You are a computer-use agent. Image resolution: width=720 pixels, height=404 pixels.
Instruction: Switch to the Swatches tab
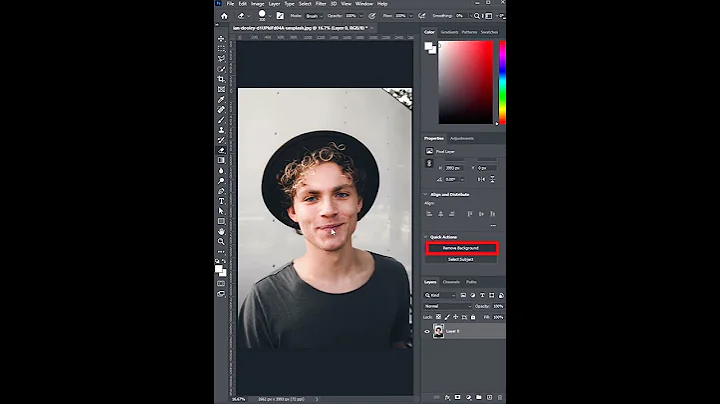click(x=489, y=32)
